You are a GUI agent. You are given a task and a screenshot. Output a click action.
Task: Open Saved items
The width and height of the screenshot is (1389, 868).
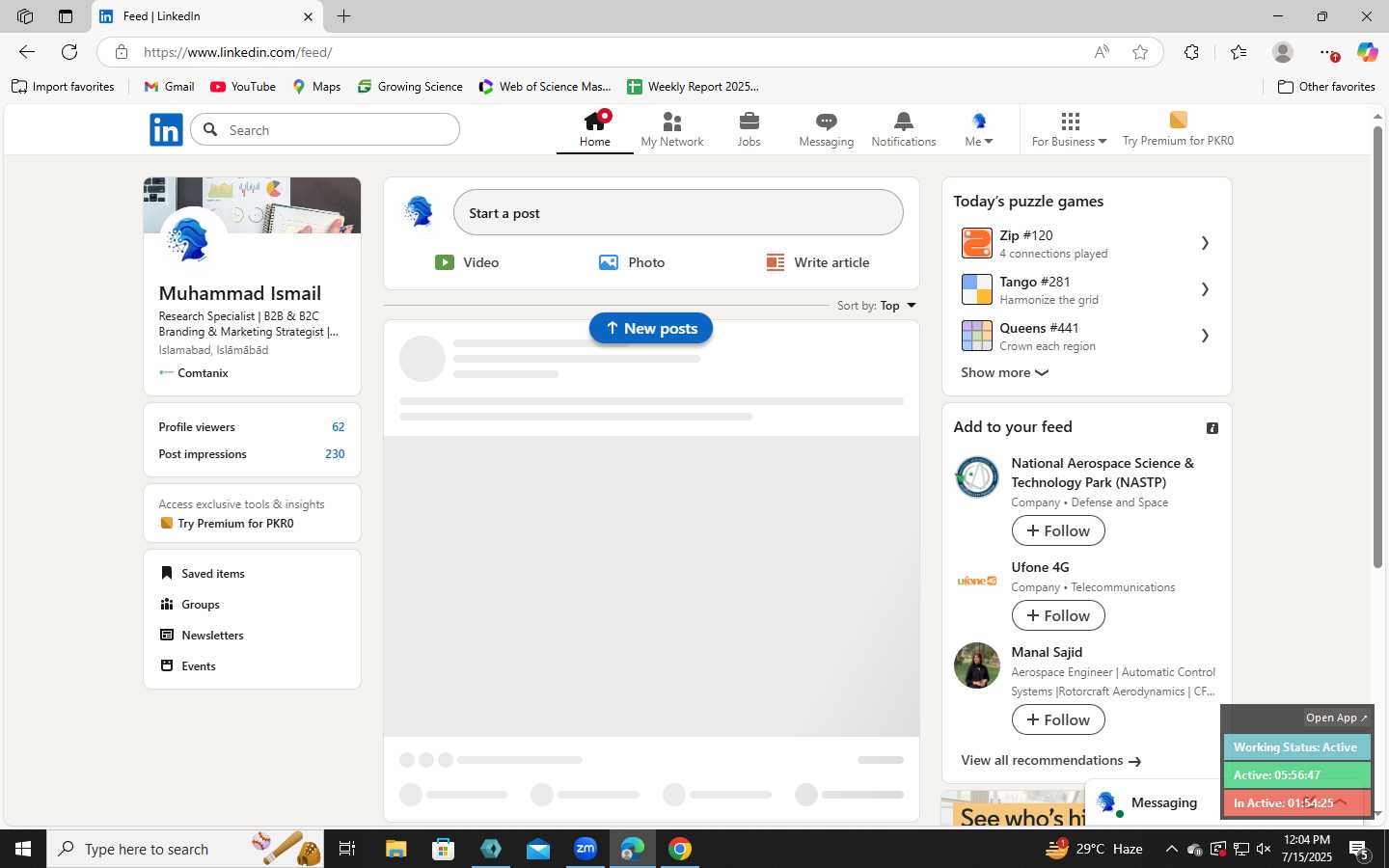[203, 574]
